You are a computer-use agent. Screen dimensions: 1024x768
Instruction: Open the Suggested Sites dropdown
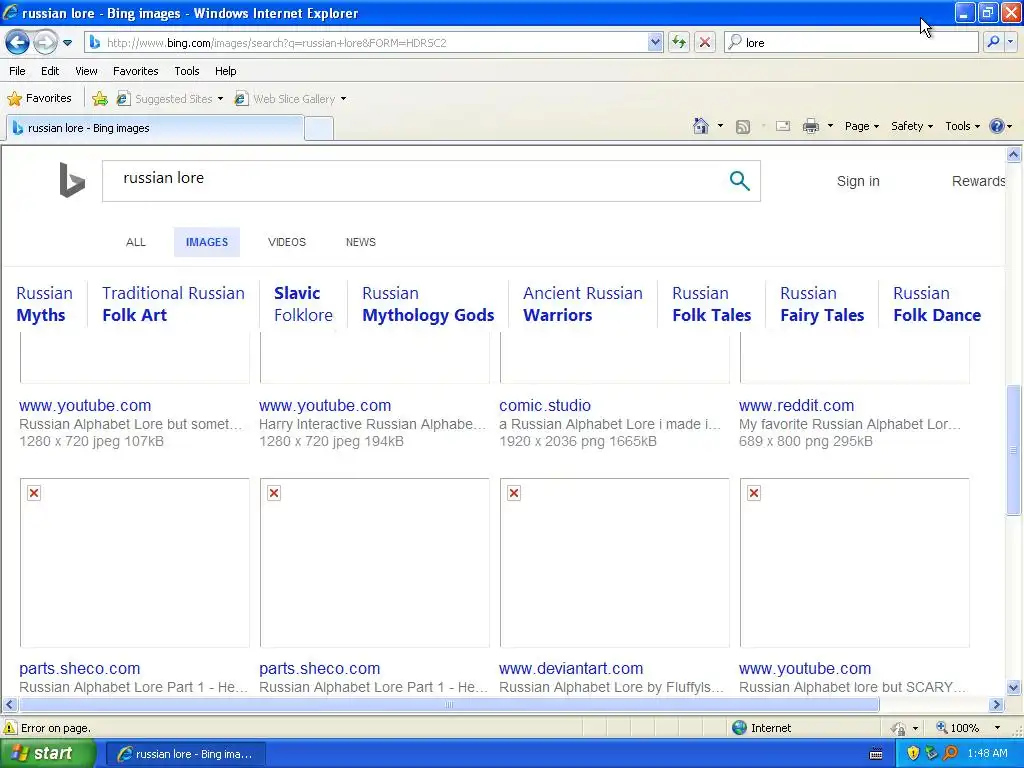(170, 99)
